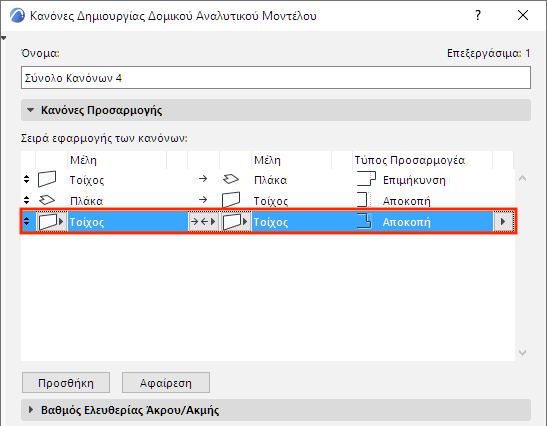Click the wall icon beside Τοίχος in the Πλάκα row

point(231,200)
